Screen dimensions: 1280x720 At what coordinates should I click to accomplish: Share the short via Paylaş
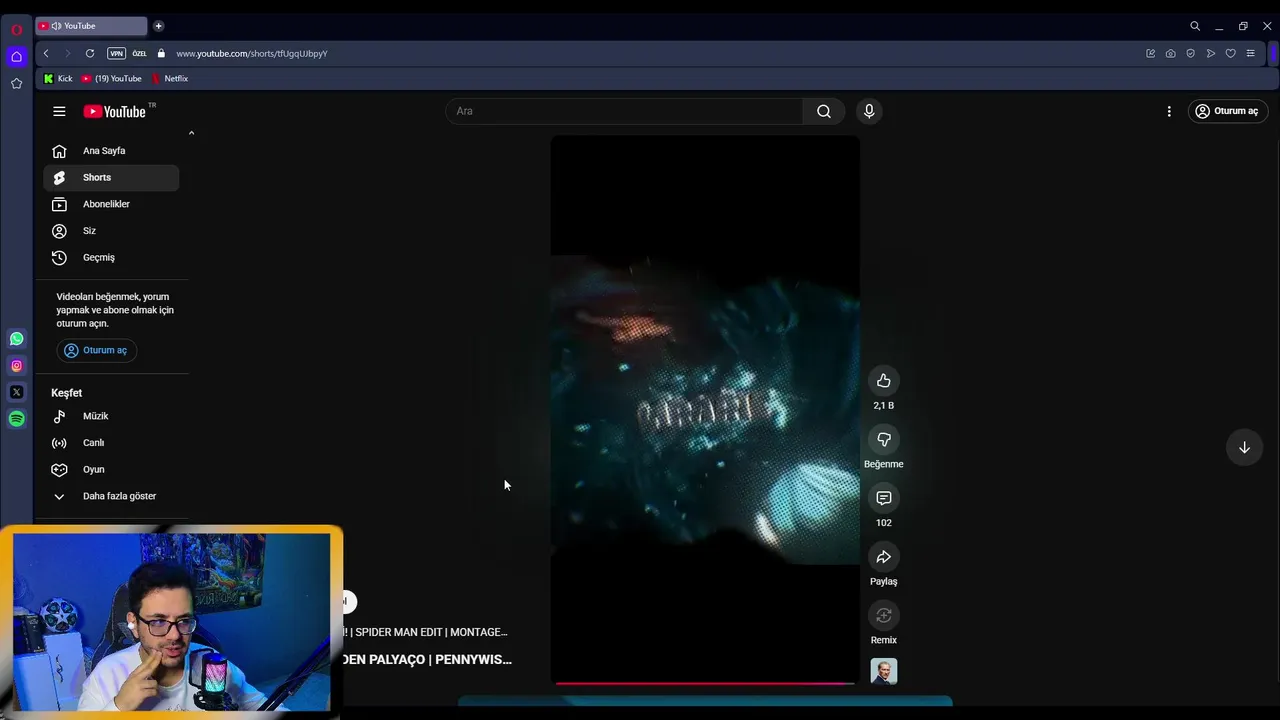884,557
